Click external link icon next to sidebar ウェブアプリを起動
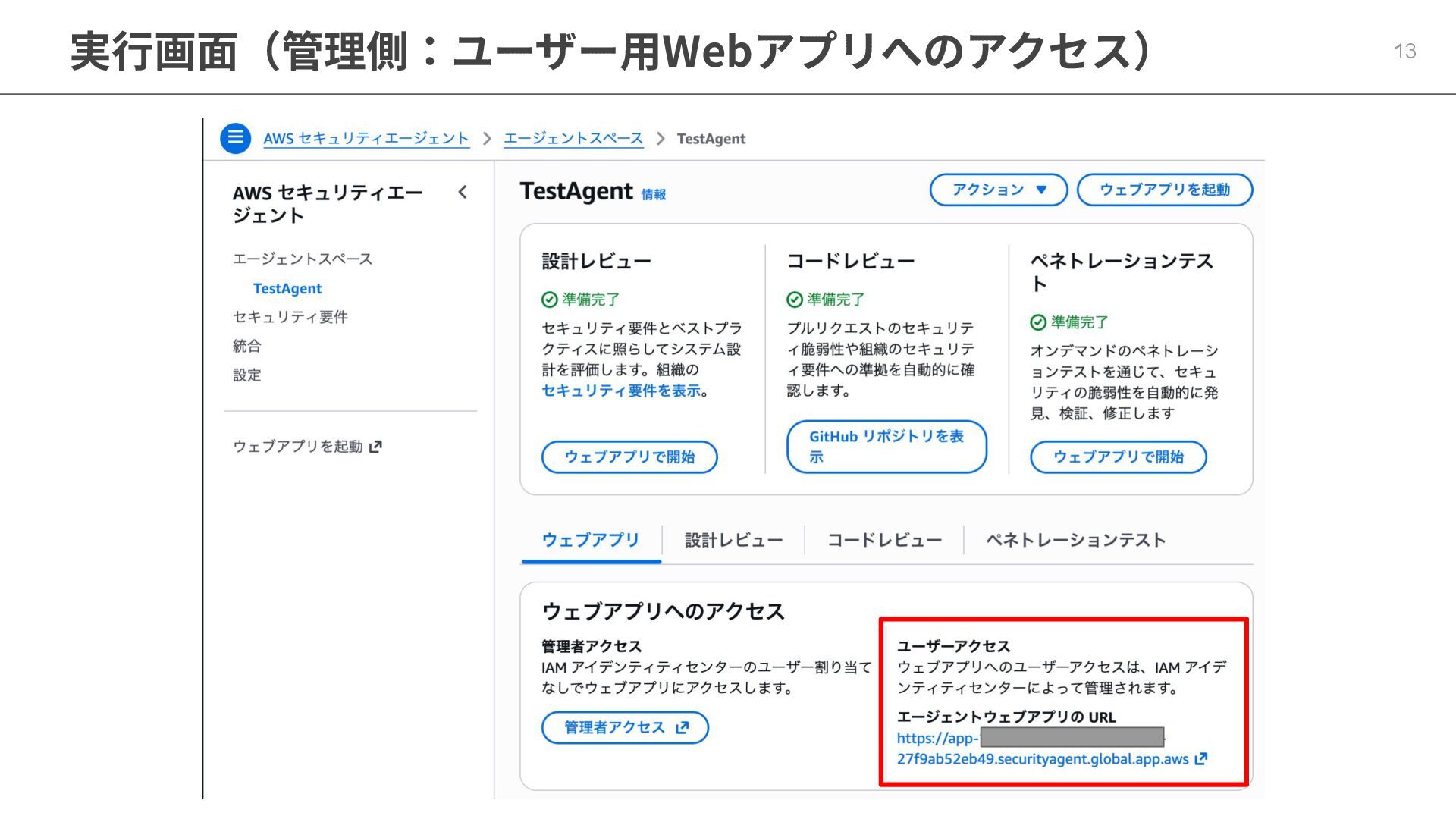The height and width of the screenshot is (819, 1456). point(375,447)
